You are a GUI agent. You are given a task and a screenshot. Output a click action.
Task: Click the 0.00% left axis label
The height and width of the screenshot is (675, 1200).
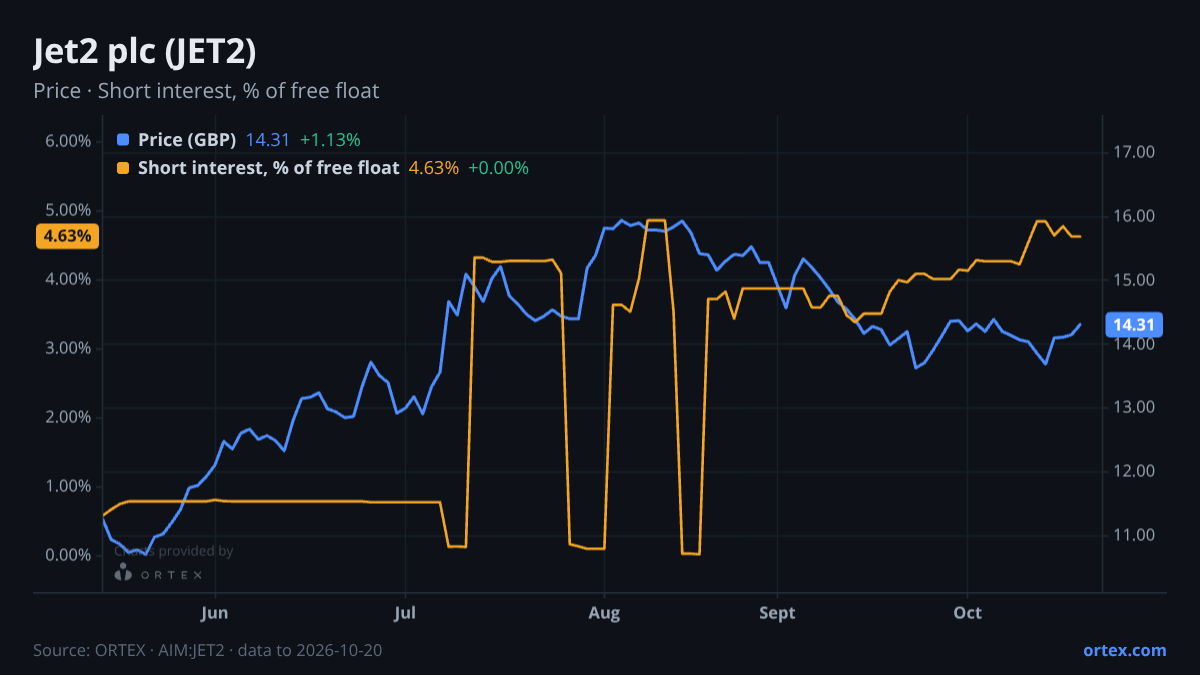(x=68, y=555)
